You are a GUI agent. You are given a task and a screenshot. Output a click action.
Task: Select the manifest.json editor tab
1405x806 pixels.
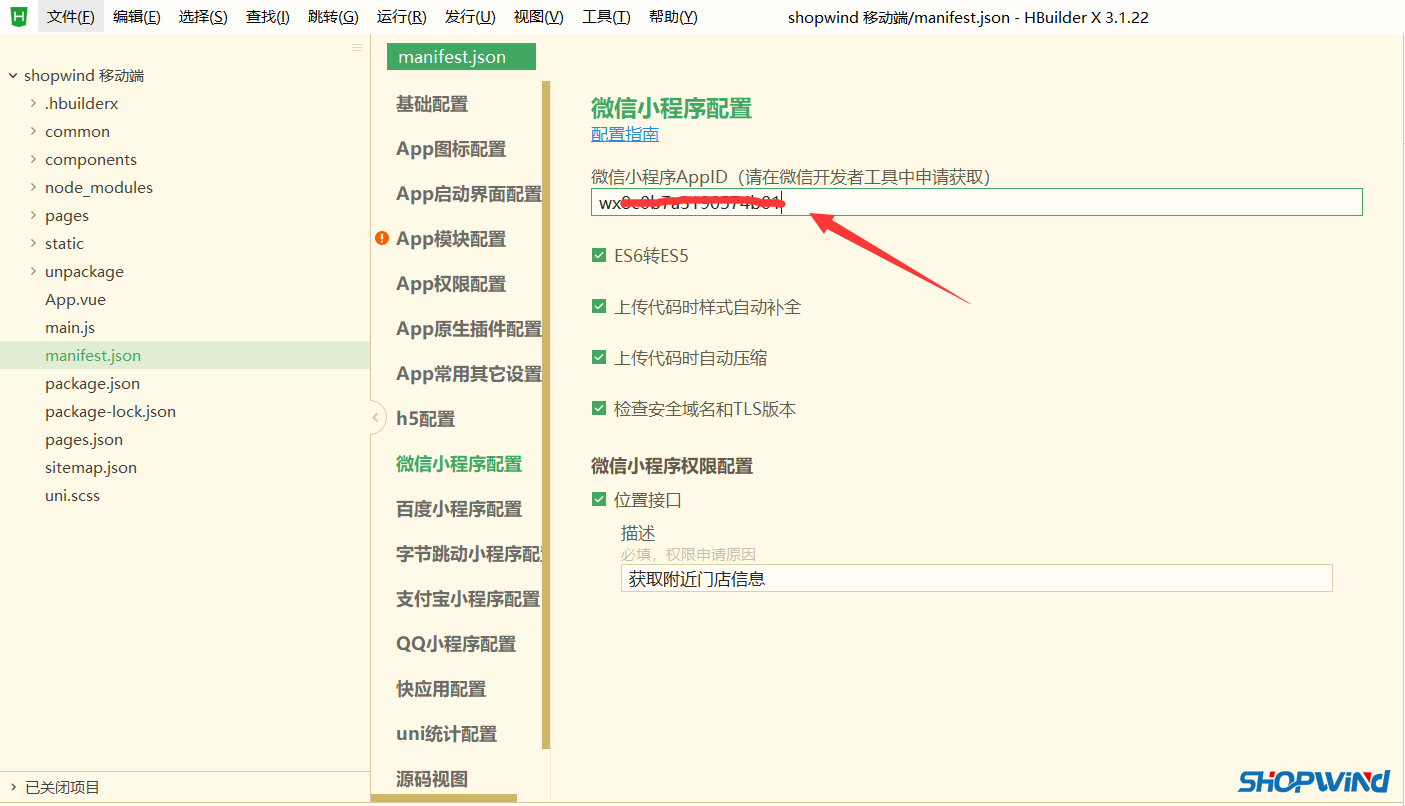(461, 57)
